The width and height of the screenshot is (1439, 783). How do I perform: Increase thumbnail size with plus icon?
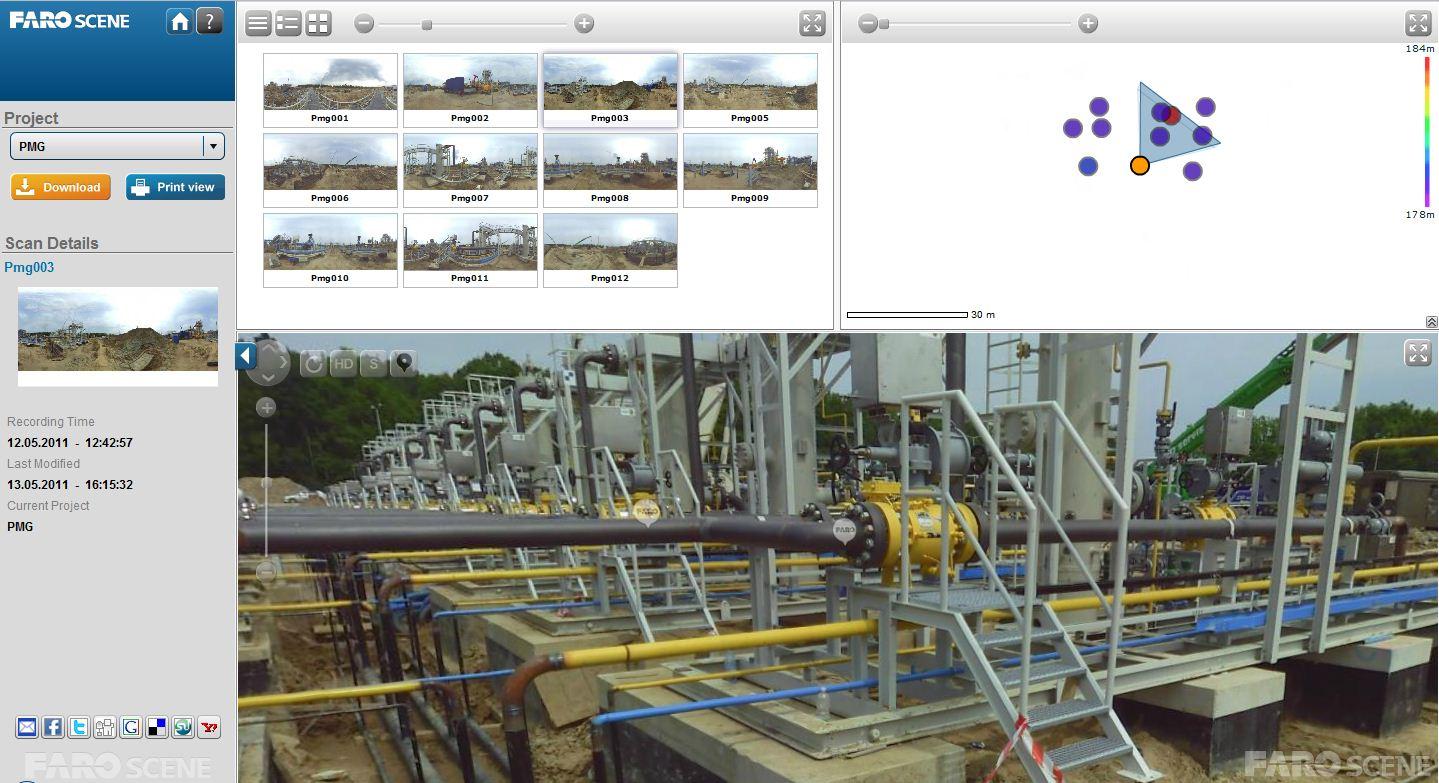click(584, 24)
